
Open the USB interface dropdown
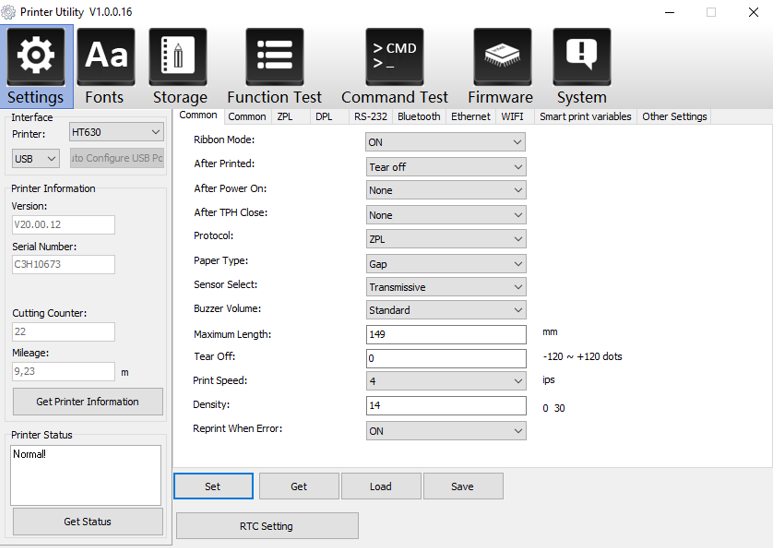(x=36, y=158)
